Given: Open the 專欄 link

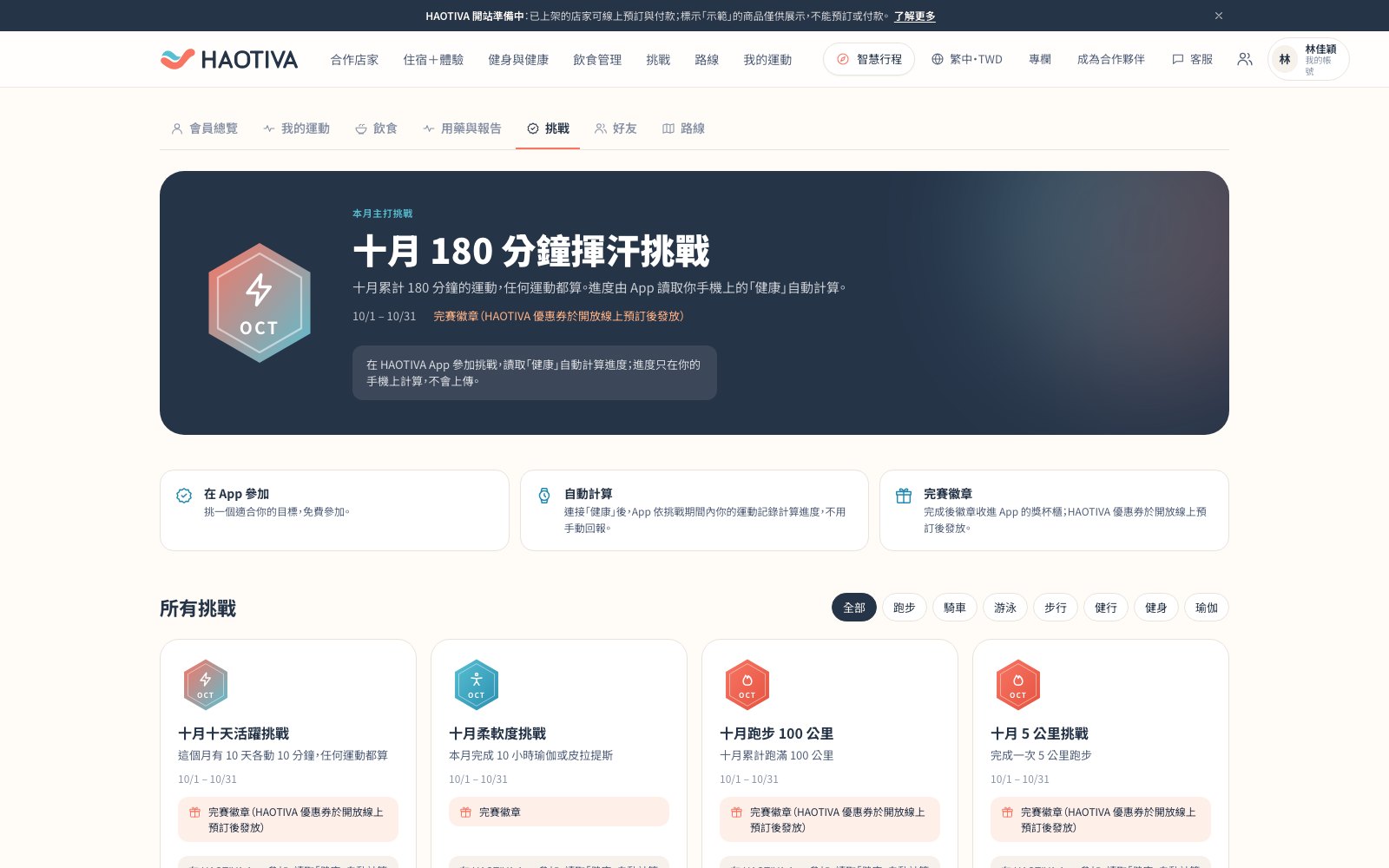Looking at the screenshot, I should coord(1040,59).
